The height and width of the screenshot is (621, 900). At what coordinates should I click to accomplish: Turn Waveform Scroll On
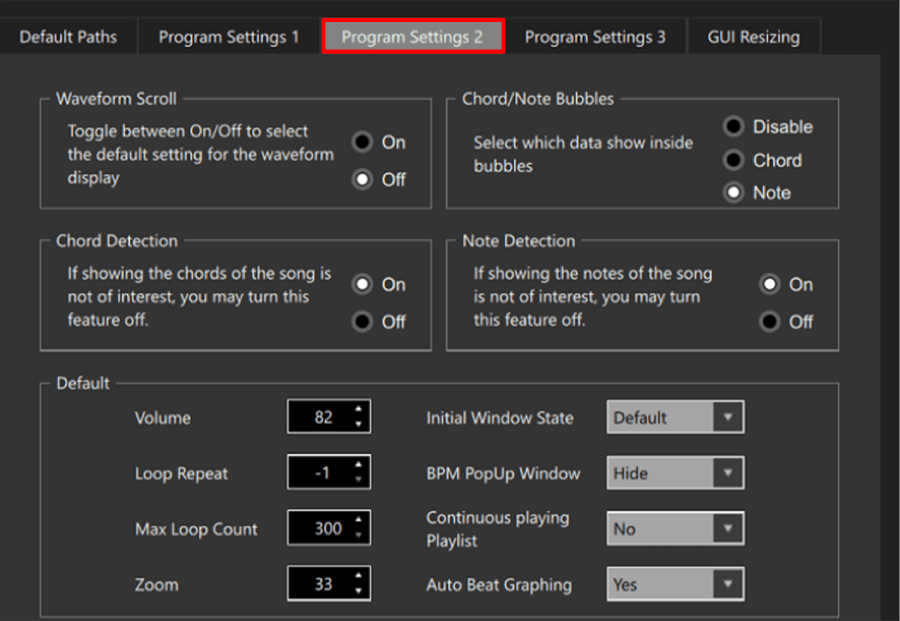pyautogui.click(x=364, y=142)
